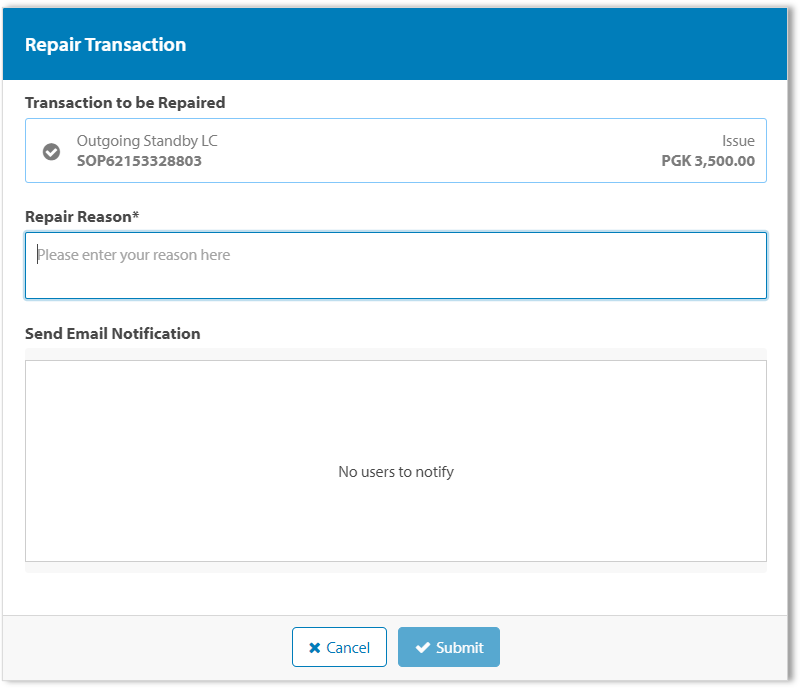
Task: Click the PGK 3,500.00 amount
Action: point(708,161)
